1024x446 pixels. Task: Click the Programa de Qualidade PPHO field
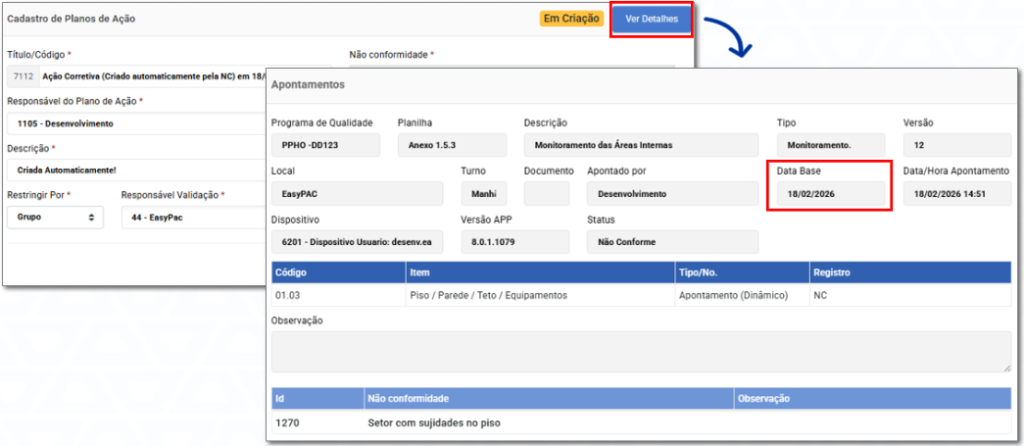point(325,145)
